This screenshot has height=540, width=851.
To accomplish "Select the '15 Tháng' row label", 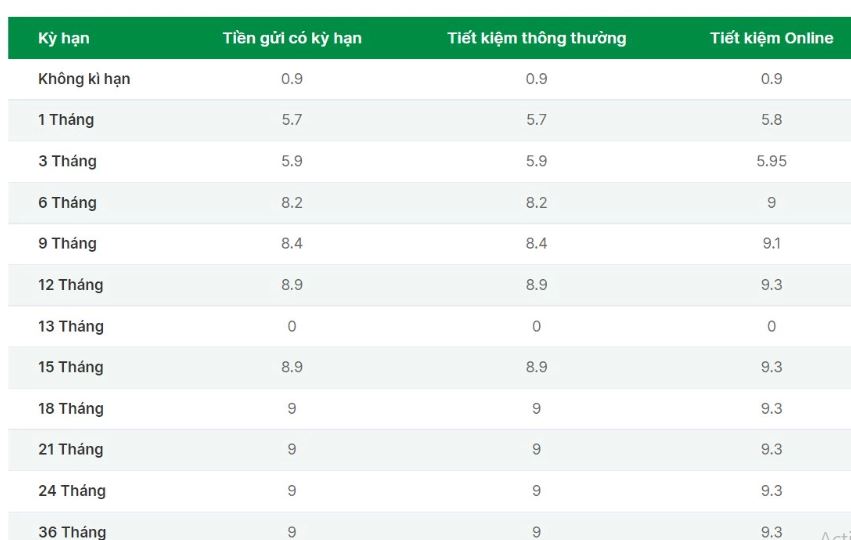I will pyautogui.click(x=71, y=367).
